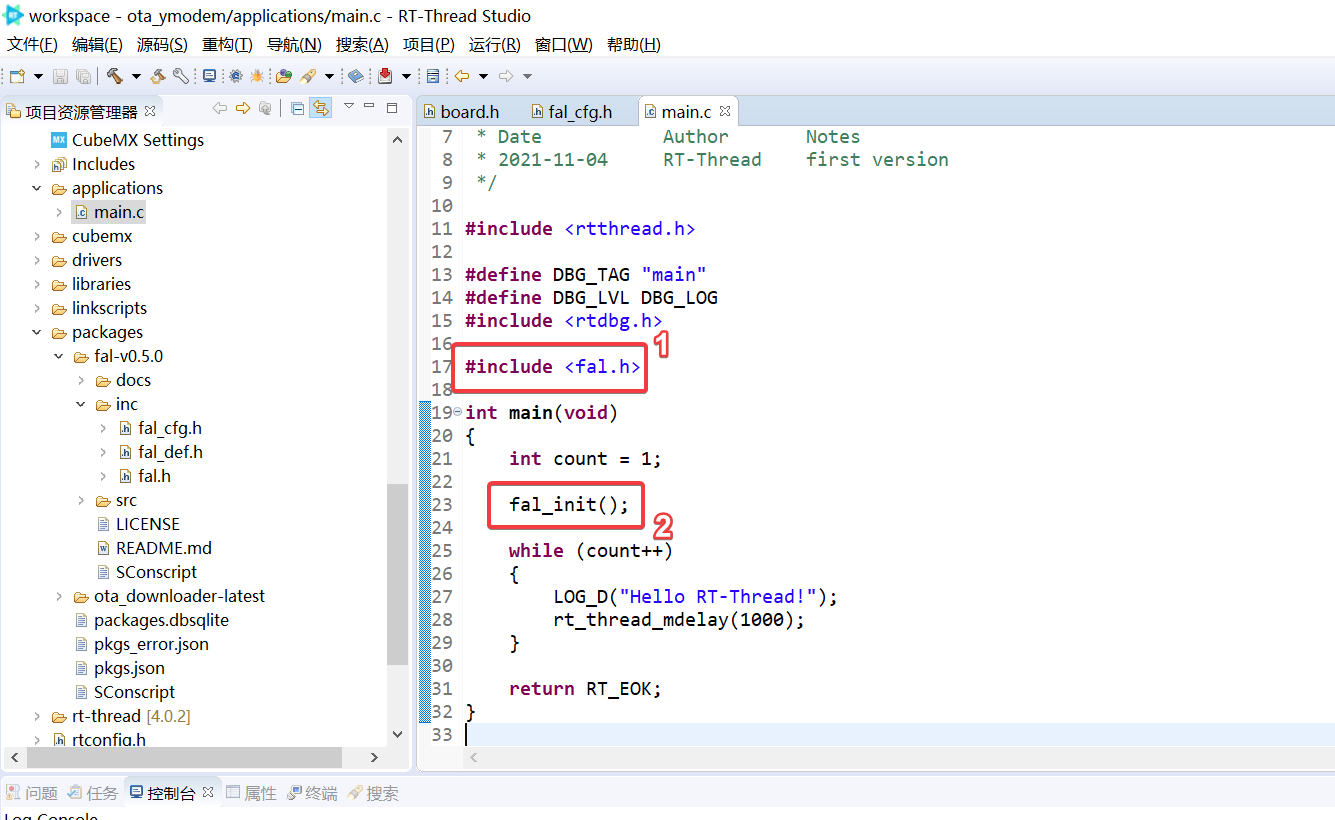Viewport: 1335px width, 820px height.
Task: Open the explorer panel view menu triangle
Action: click(x=349, y=105)
